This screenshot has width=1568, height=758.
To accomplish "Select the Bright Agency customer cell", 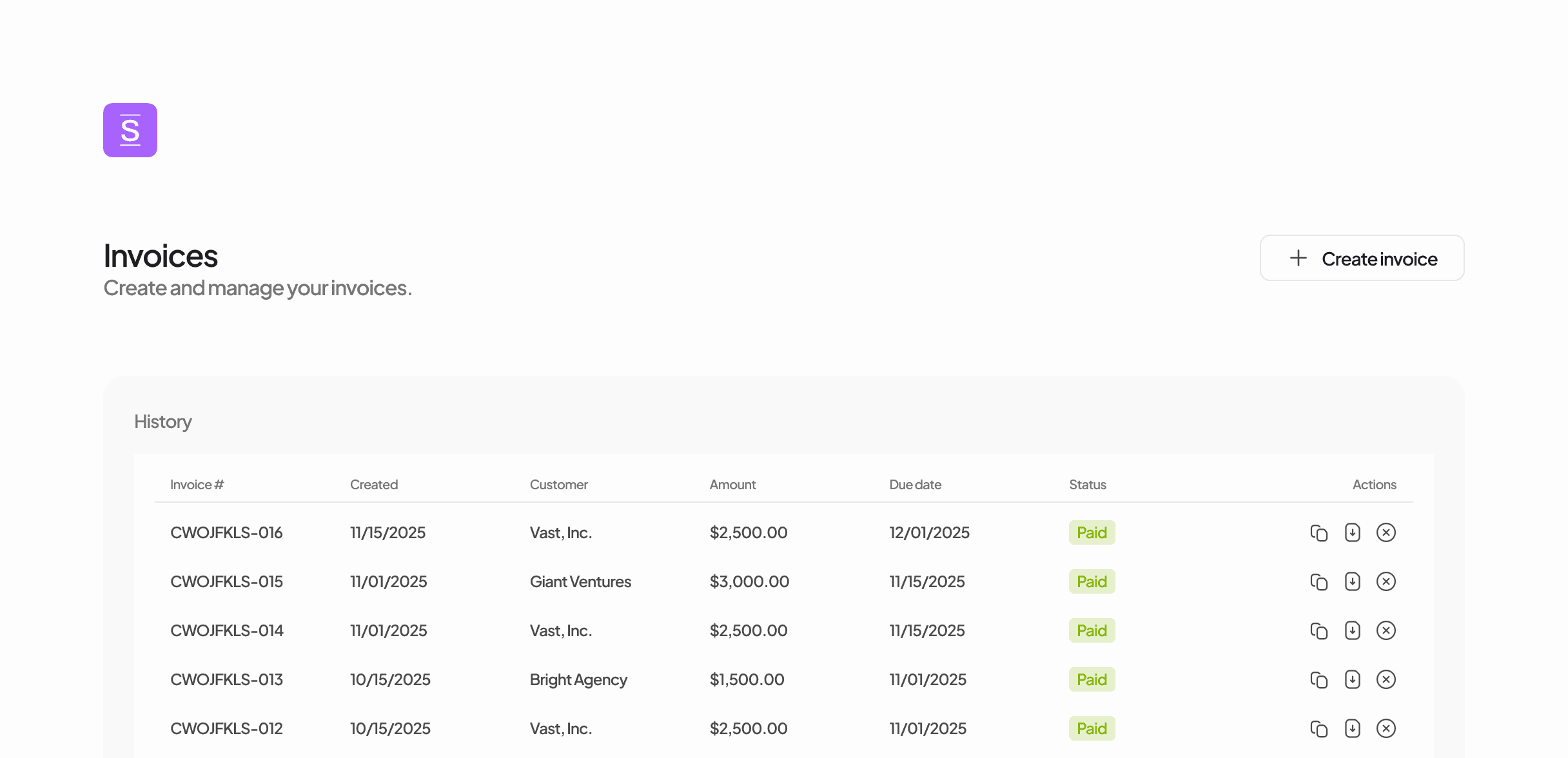I will pyautogui.click(x=578, y=680).
